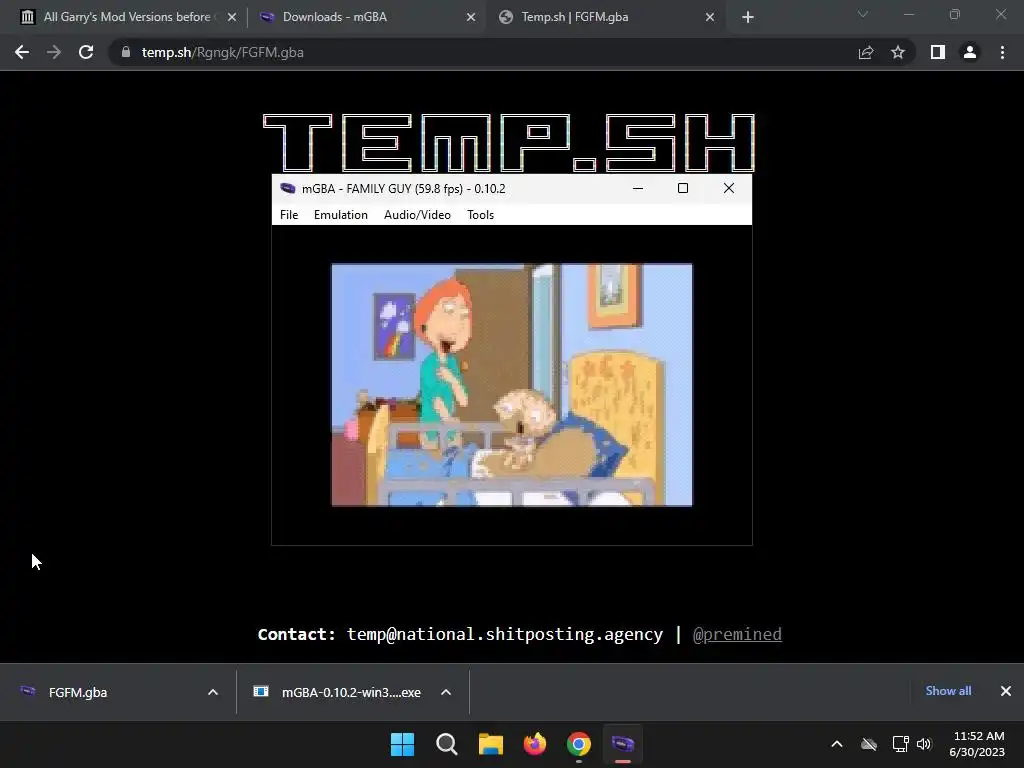Open Chrome's three-dot menu
Image resolution: width=1024 pixels, height=768 pixels.
click(x=1002, y=52)
